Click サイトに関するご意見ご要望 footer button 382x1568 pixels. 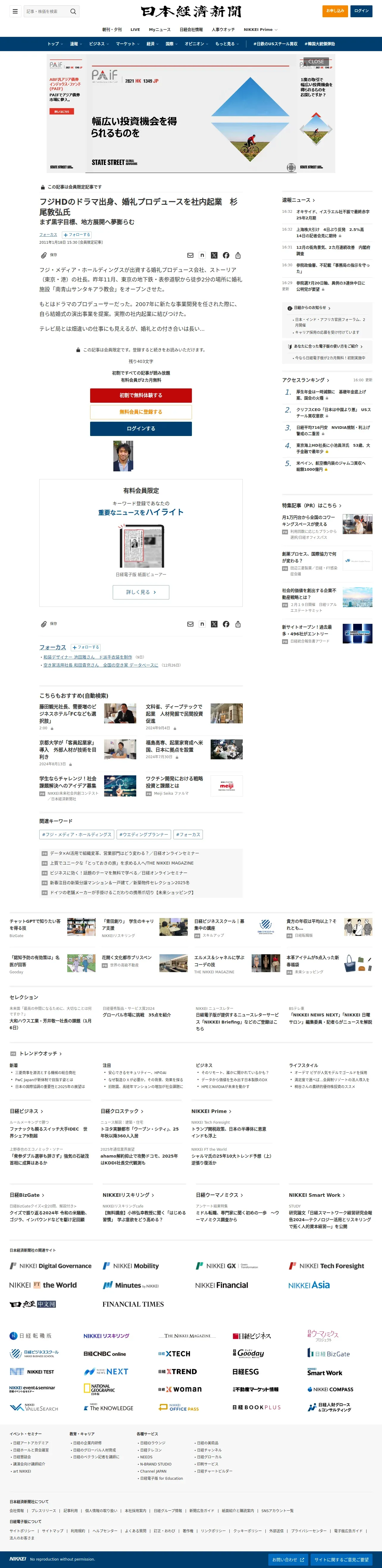click(x=342, y=1559)
